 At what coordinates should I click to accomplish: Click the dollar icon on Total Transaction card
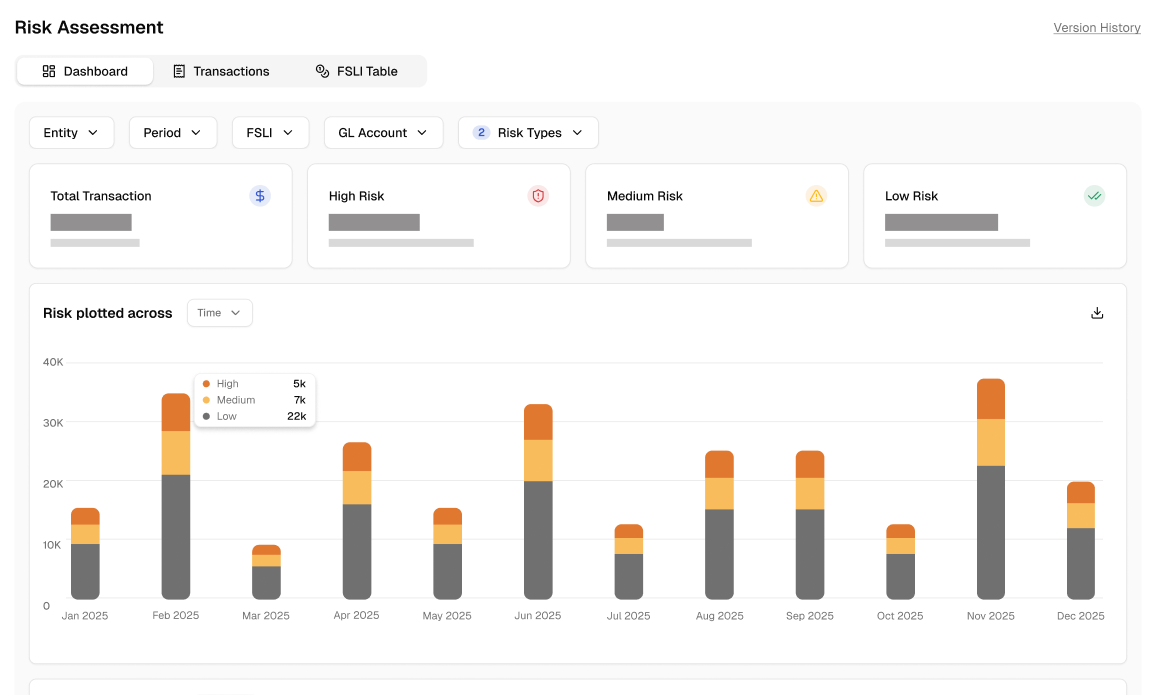click(x=260, y=195)
